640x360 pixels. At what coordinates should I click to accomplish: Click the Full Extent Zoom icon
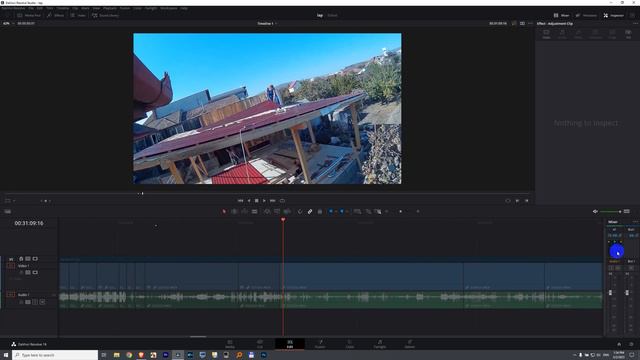pos(358,211)
